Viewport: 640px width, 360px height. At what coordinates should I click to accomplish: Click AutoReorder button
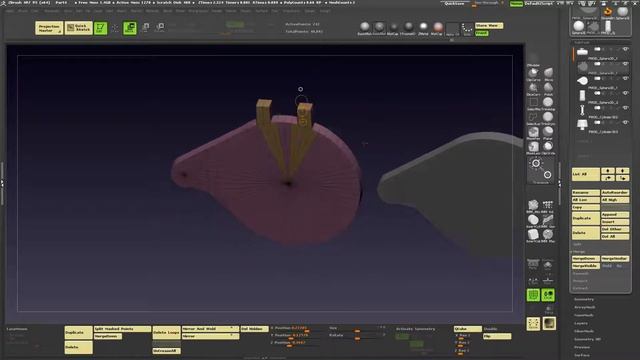point(615,192)
